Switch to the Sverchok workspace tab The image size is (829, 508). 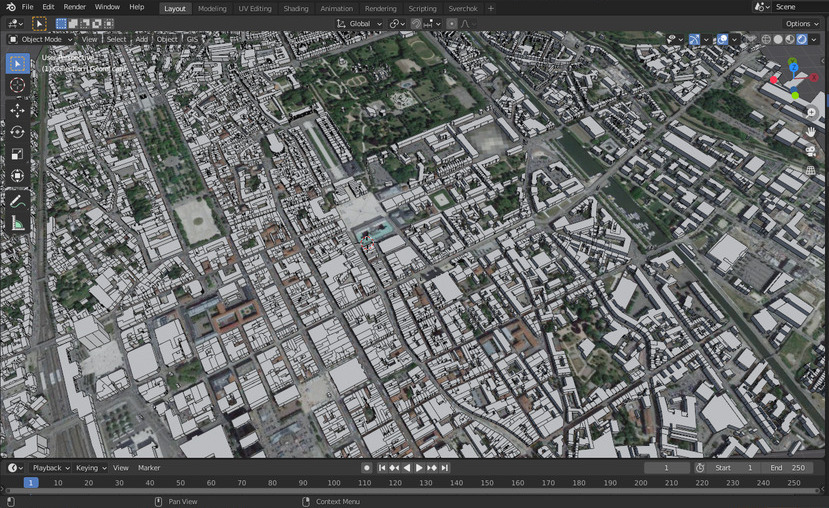coord(463,8)
